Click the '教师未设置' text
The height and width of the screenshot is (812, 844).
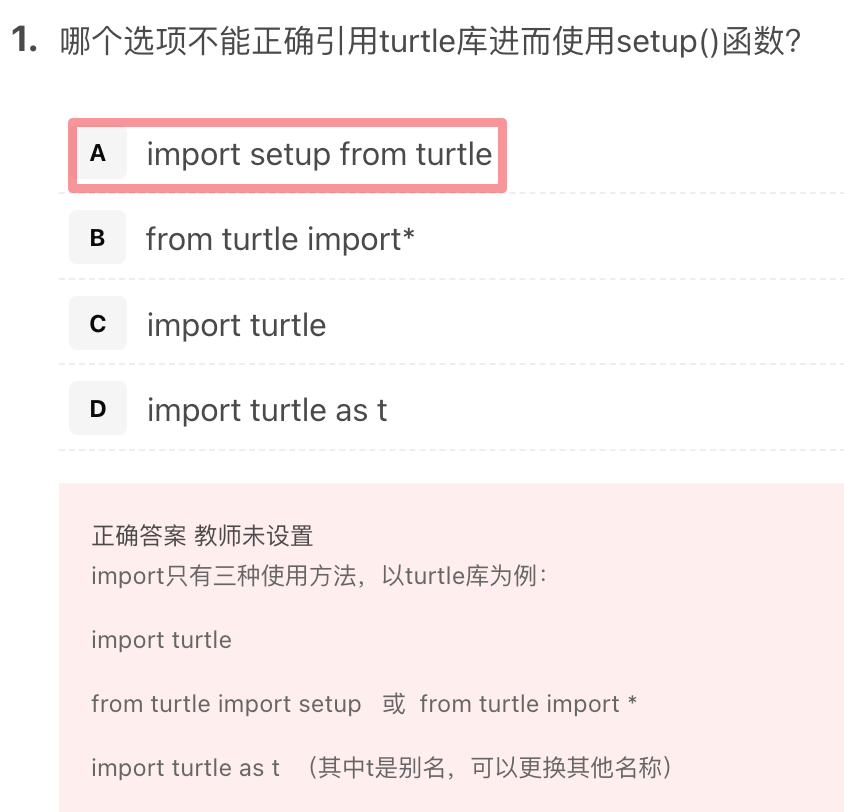[254, 536]
